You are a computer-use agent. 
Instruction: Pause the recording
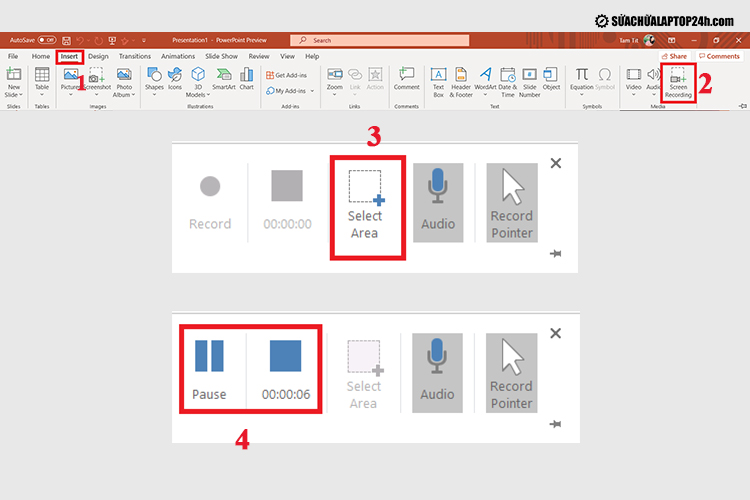(209, 369)
